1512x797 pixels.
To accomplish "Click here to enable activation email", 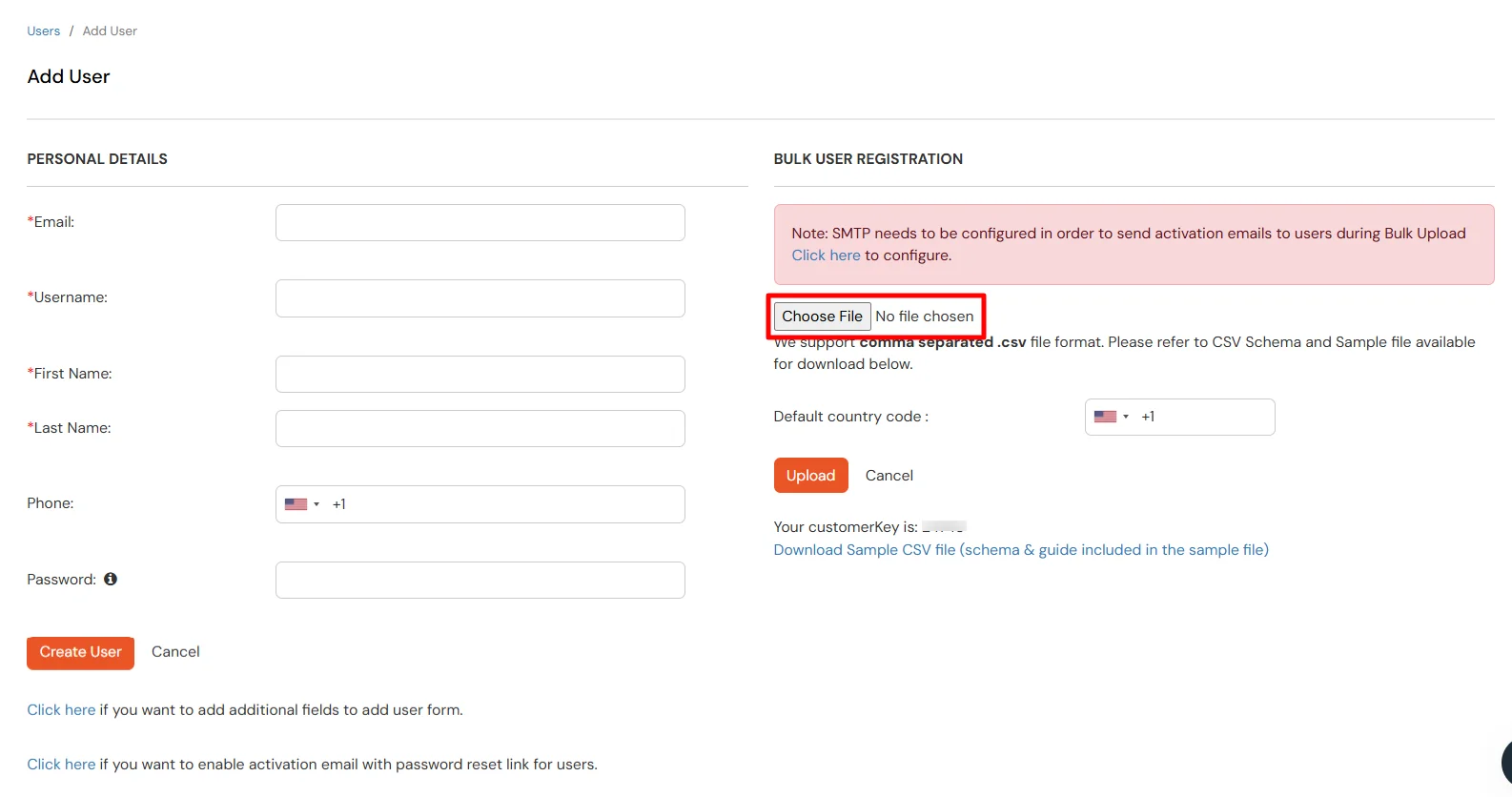I will click(60, 764).
